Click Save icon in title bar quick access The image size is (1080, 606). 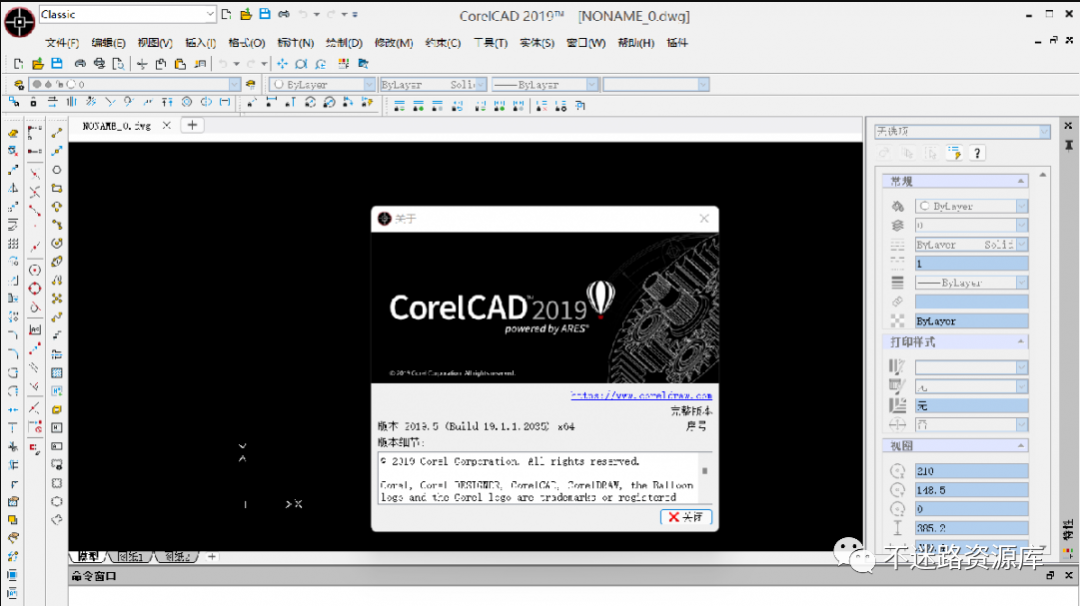pos(264,14)
